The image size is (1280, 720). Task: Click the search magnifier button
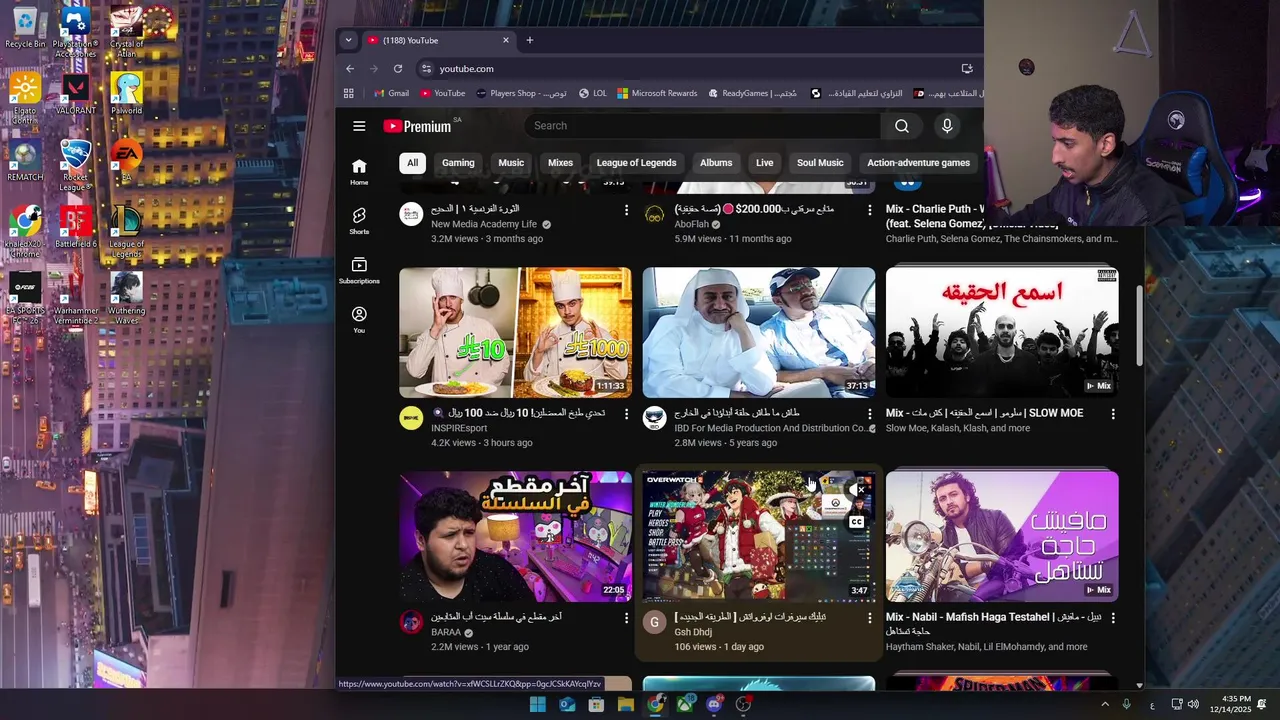(902, 126)
